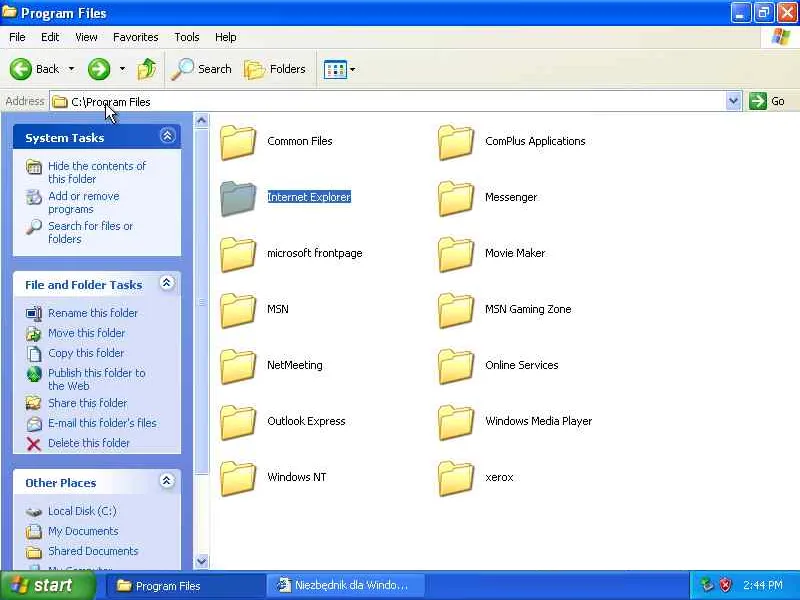Select the xerox folder icon
The width and height of the screenshot is (800, 600).
click(x=456, y=479)
